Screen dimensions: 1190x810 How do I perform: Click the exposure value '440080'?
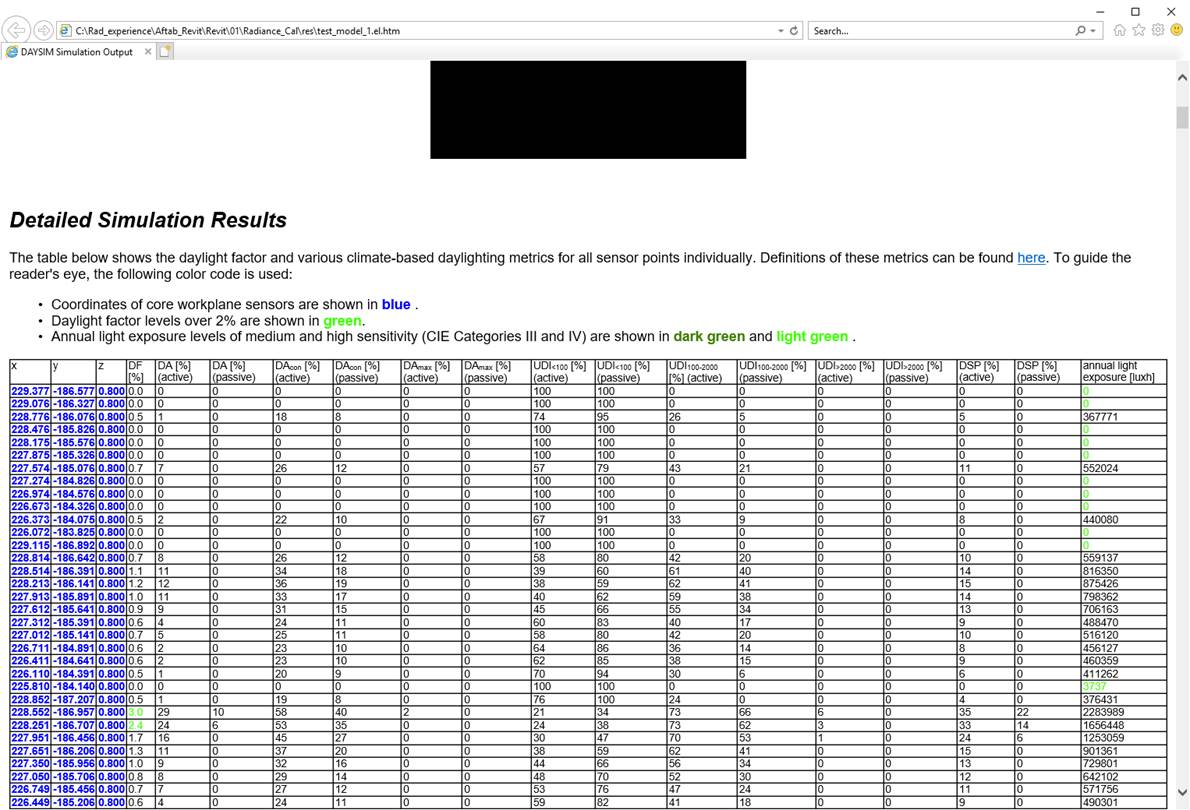coord(1100,520)
